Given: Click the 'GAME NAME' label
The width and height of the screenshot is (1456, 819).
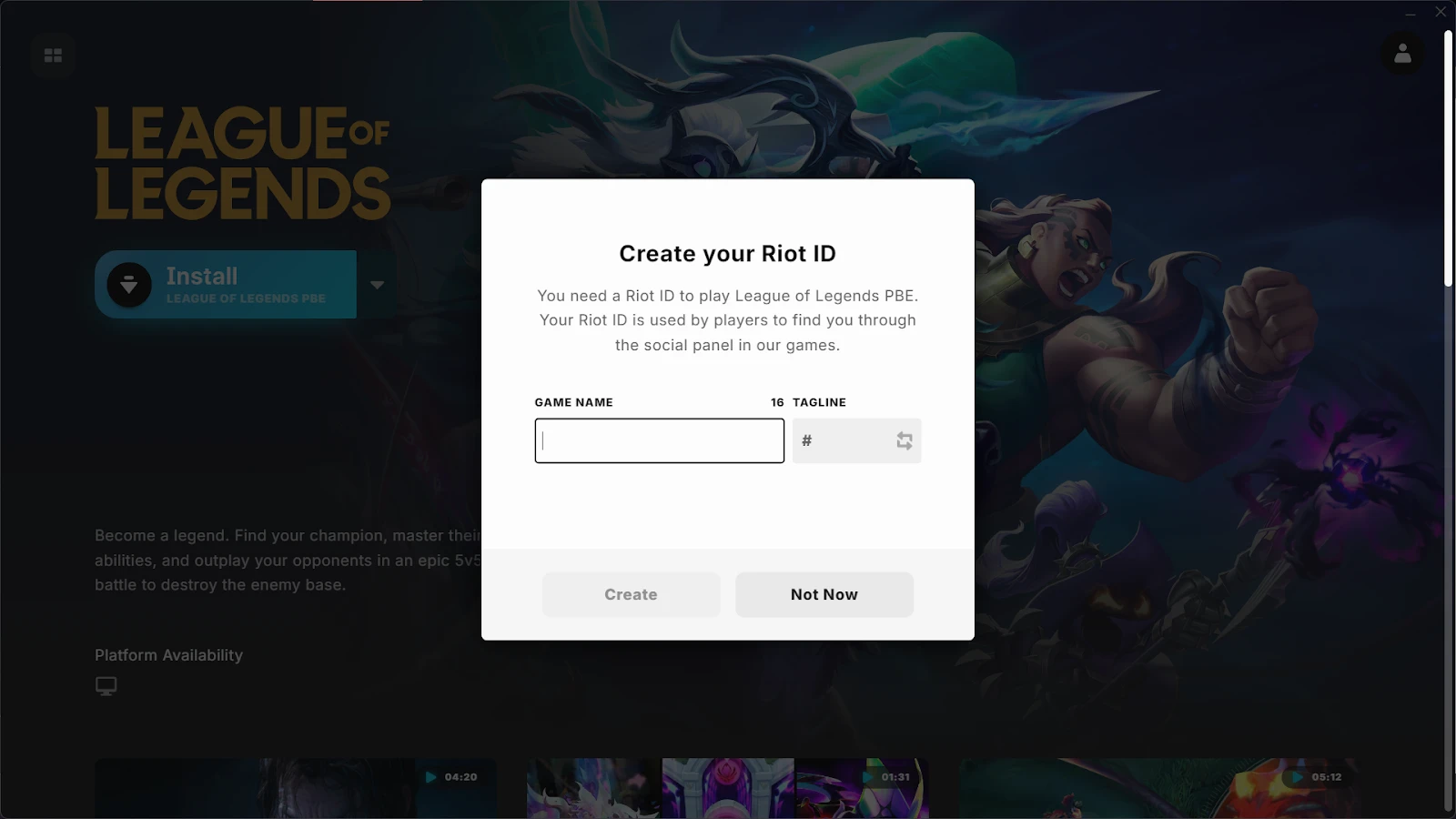Looking at the screenshot, I should click(x=573, y=402).
